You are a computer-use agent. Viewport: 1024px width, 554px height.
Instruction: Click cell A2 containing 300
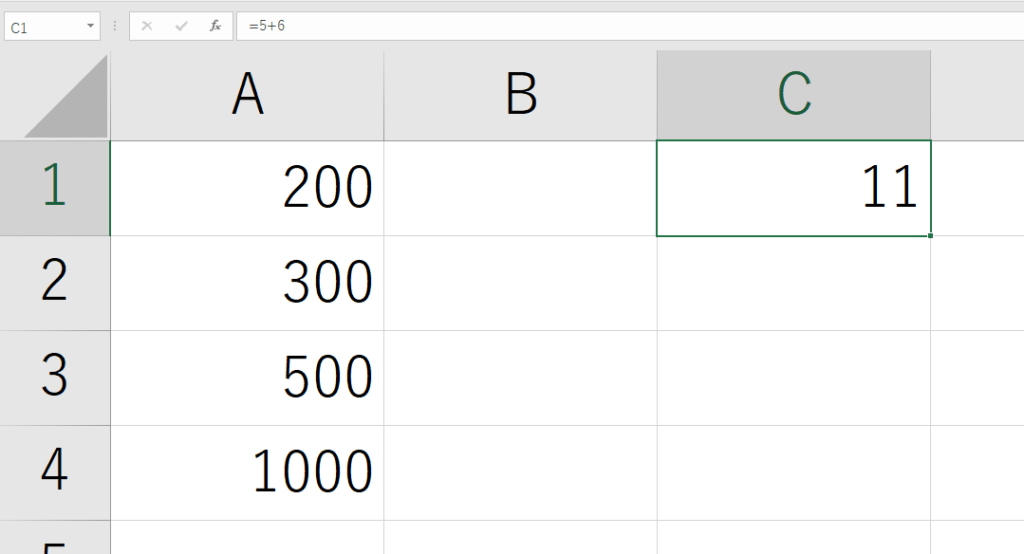pyautogui.click(x=247, y=283)
